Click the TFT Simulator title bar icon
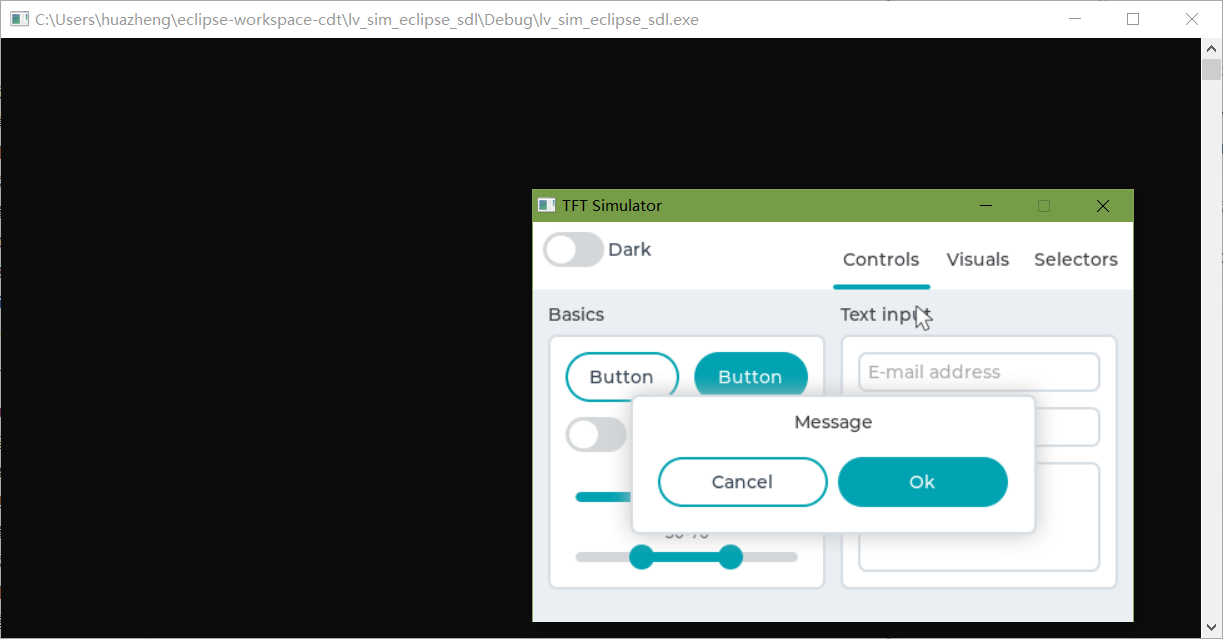This screenshot has width=1223, height=639. click(x=546, y=204)
